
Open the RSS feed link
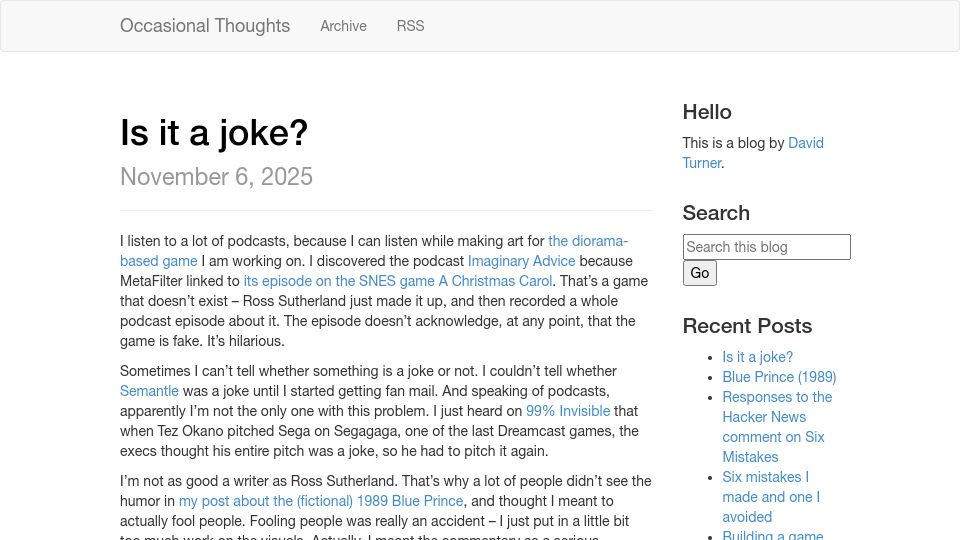[x=410, y=26]
